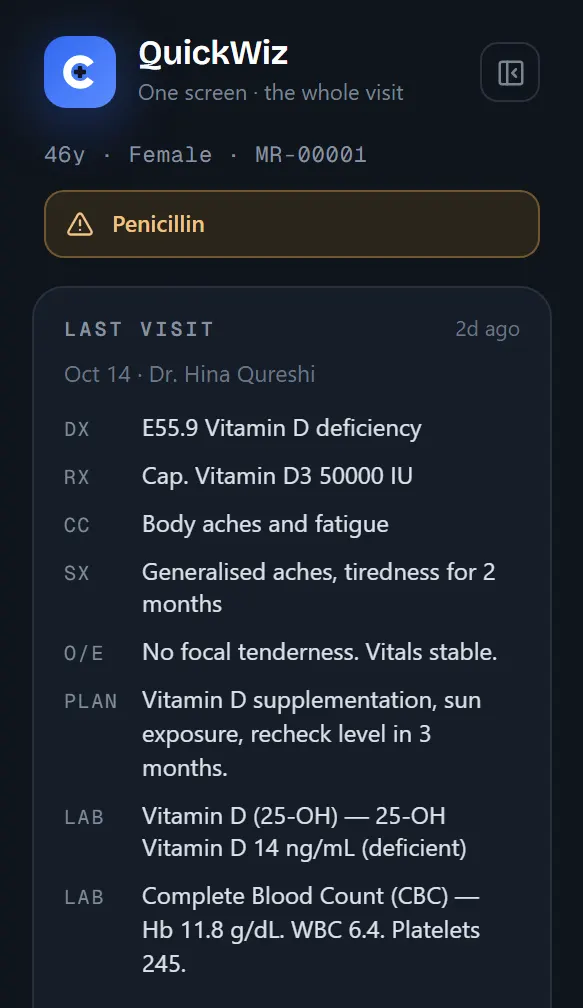Viewport: 583px width, 1008px height.
Task: Open Vitamin D (25-OH) lab result
Action: pyautogui.click(x=304, y=832)
